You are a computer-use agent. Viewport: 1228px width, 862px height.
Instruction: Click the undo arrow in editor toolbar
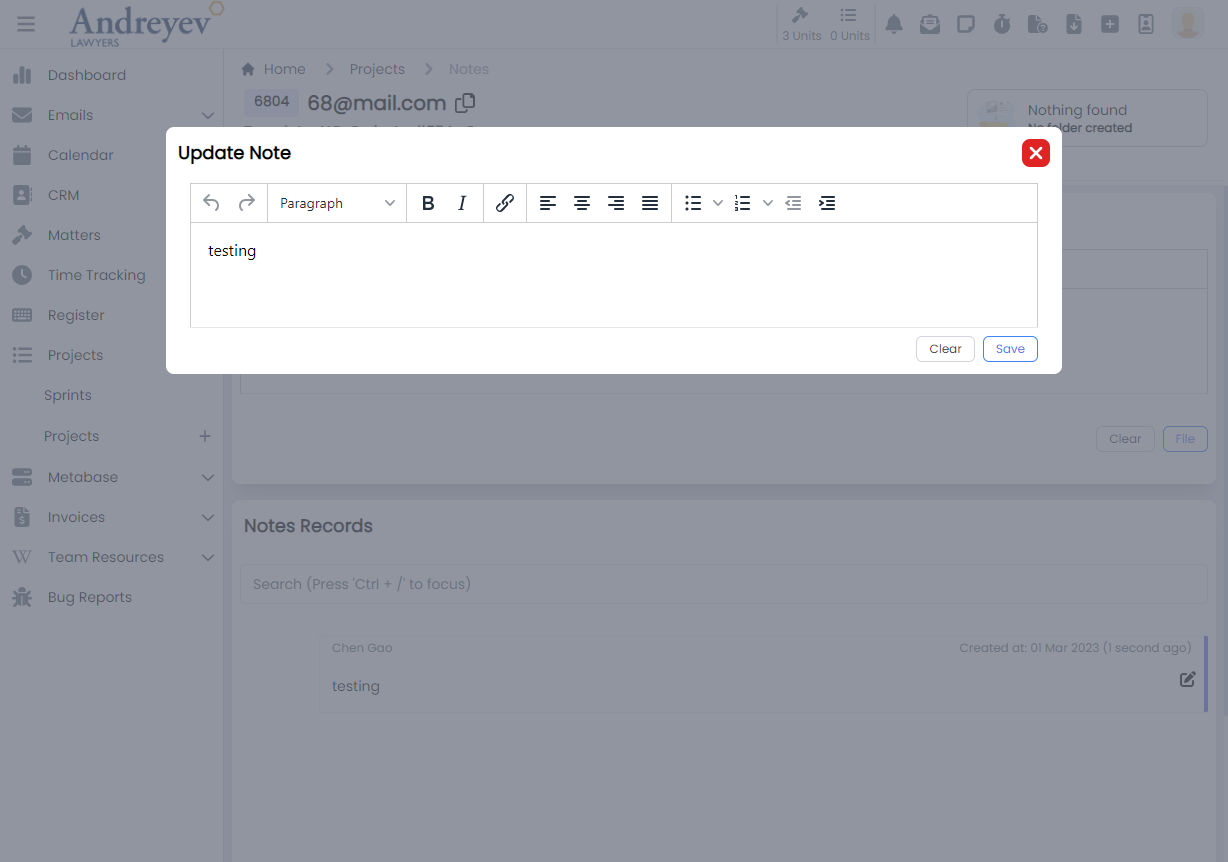pos(211,203)
